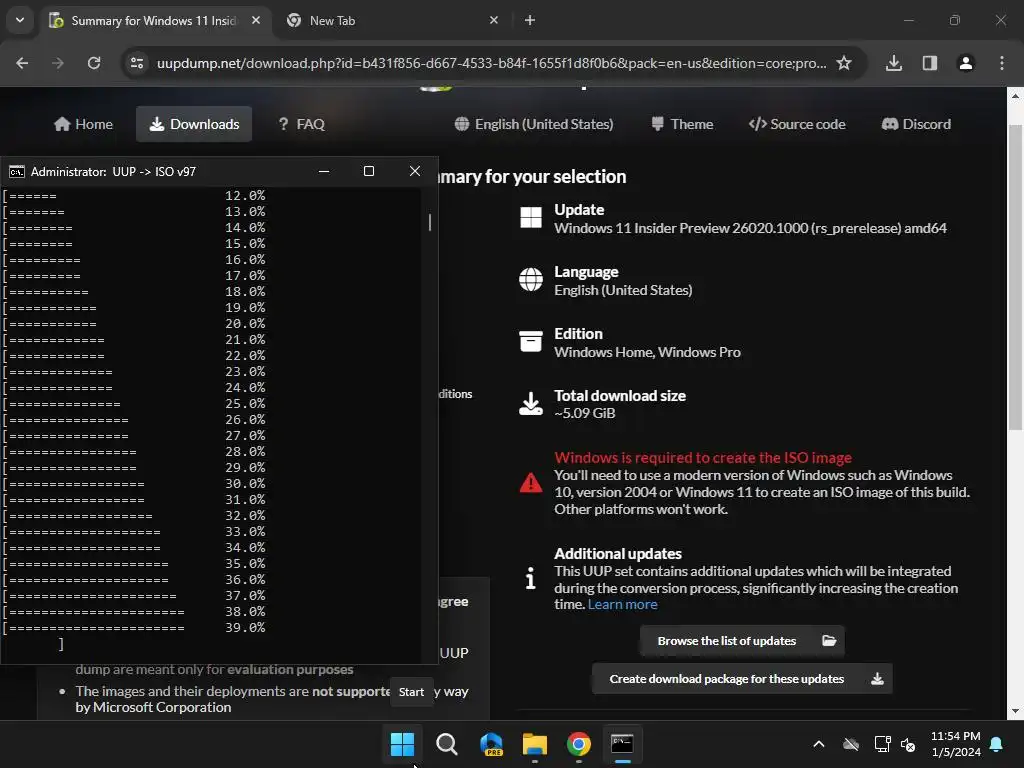Image resolution: width=1024 pixels, height=768 pixels.
Task: Open the Downloads section of UUP dump
Action: coord(194,124)
